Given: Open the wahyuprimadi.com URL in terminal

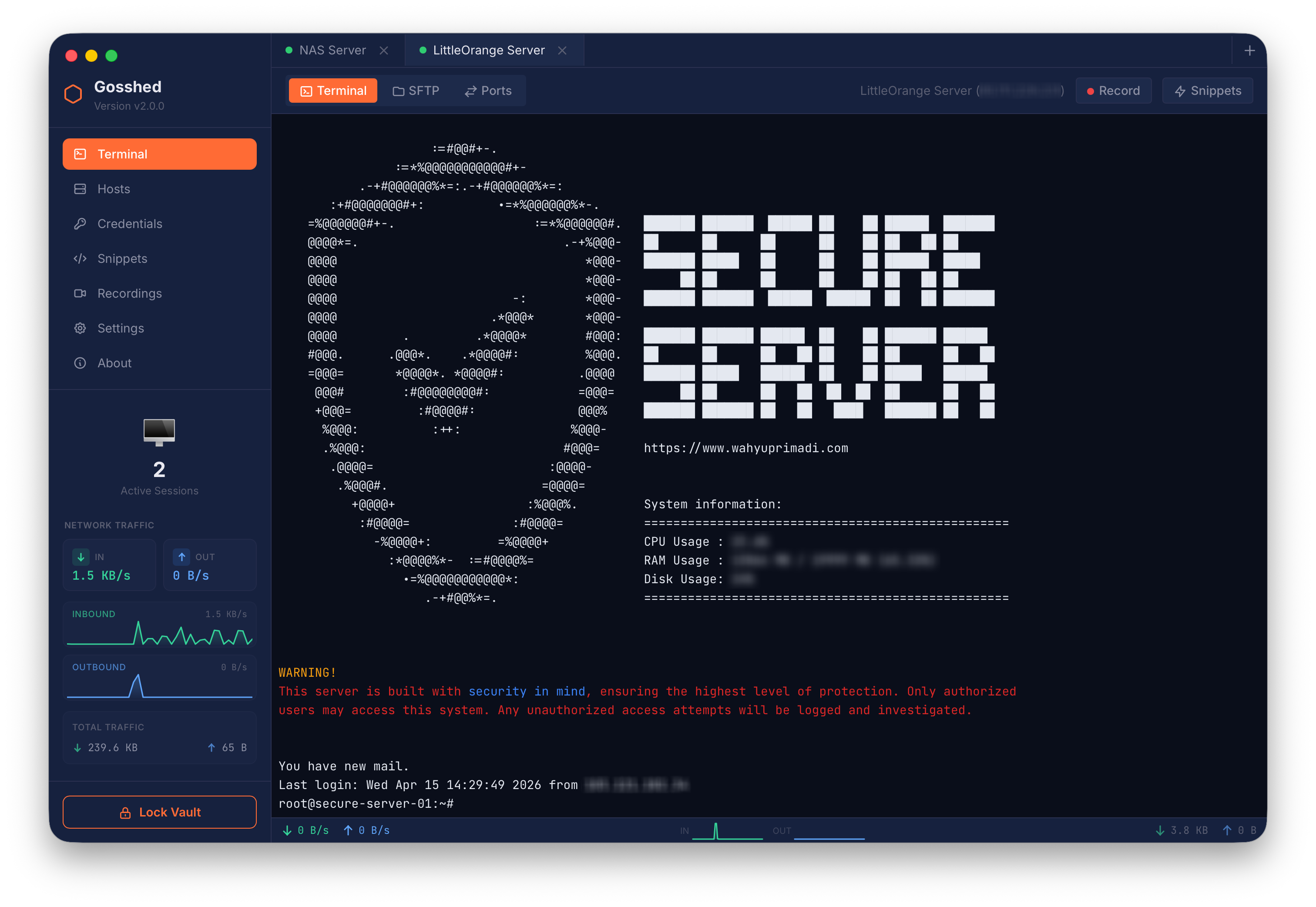Looking at the screenshot, I should point(745,448).
